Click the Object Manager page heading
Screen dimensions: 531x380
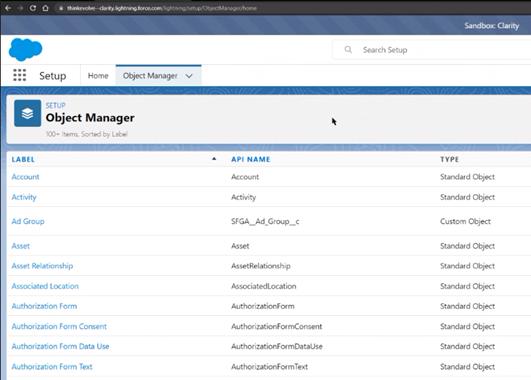tap(90, 118)
